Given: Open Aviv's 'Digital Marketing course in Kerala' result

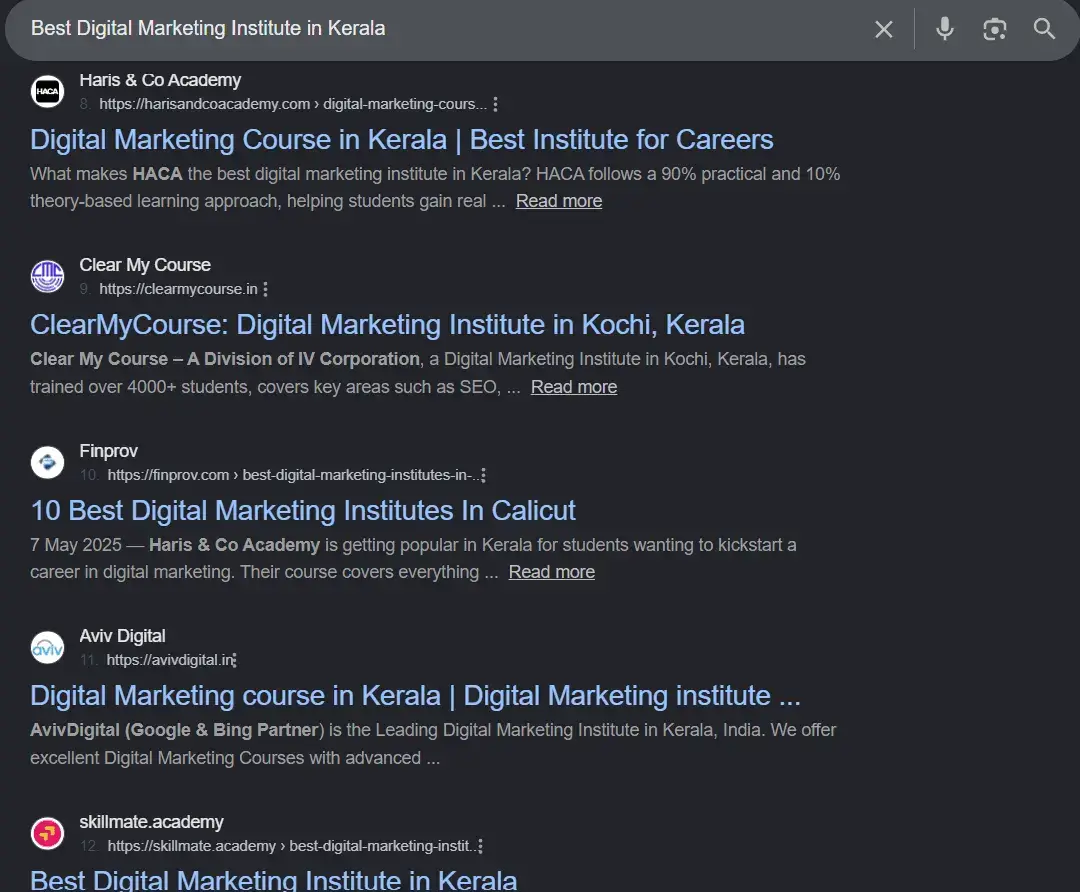Looking at the screenshot, I should (x=415, y=696).
